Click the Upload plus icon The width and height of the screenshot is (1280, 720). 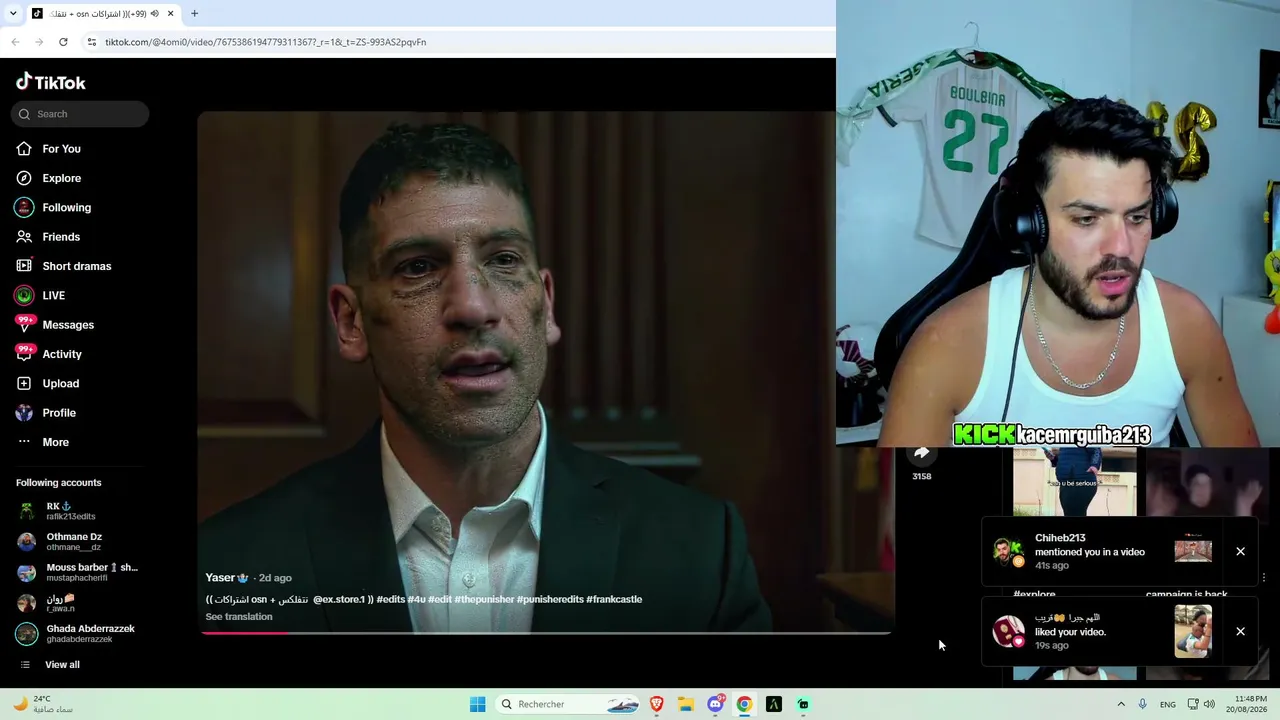pyautogui.click(x=24, y=383)
